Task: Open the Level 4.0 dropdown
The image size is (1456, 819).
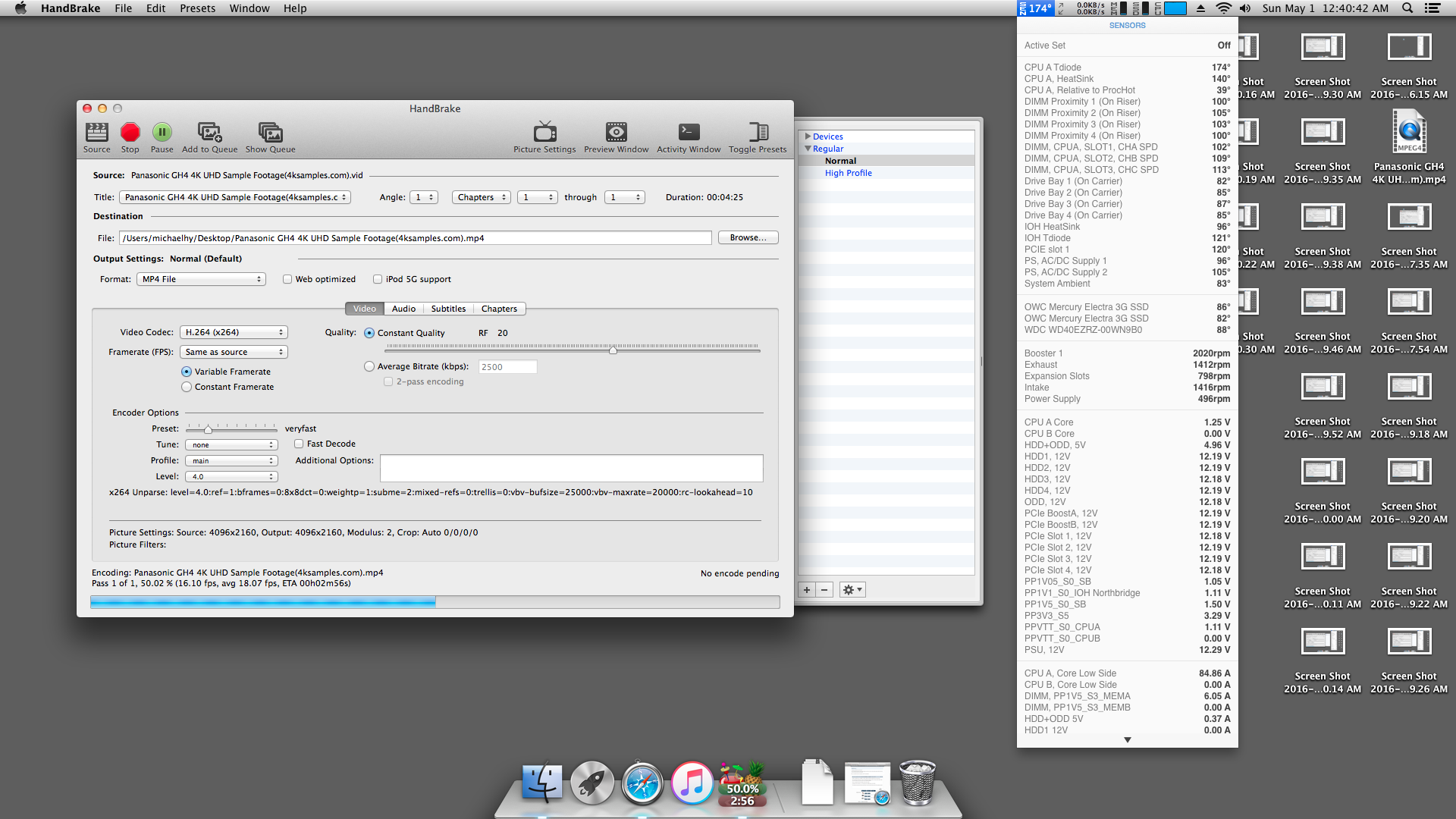Action: 231,476
